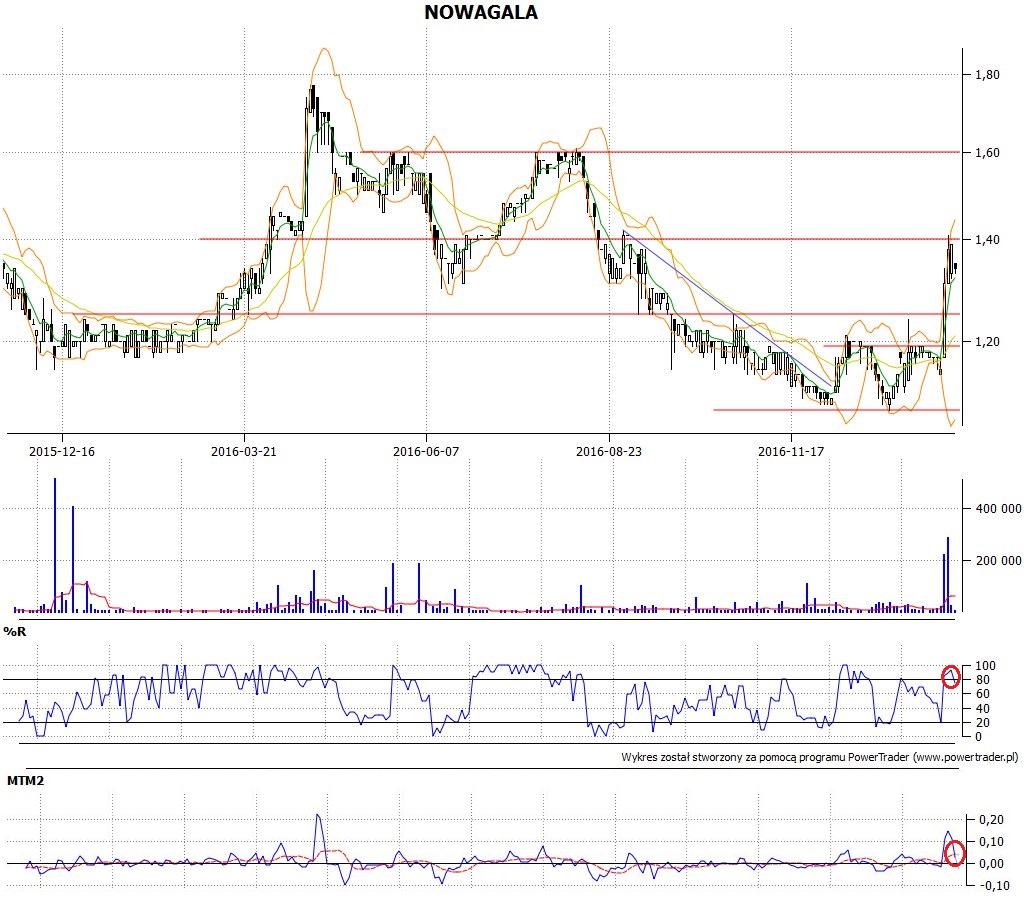Screen dimensions: 1024x899
Task: Click the NOWAGALA chart title
Action: click(x=481, y=12)
